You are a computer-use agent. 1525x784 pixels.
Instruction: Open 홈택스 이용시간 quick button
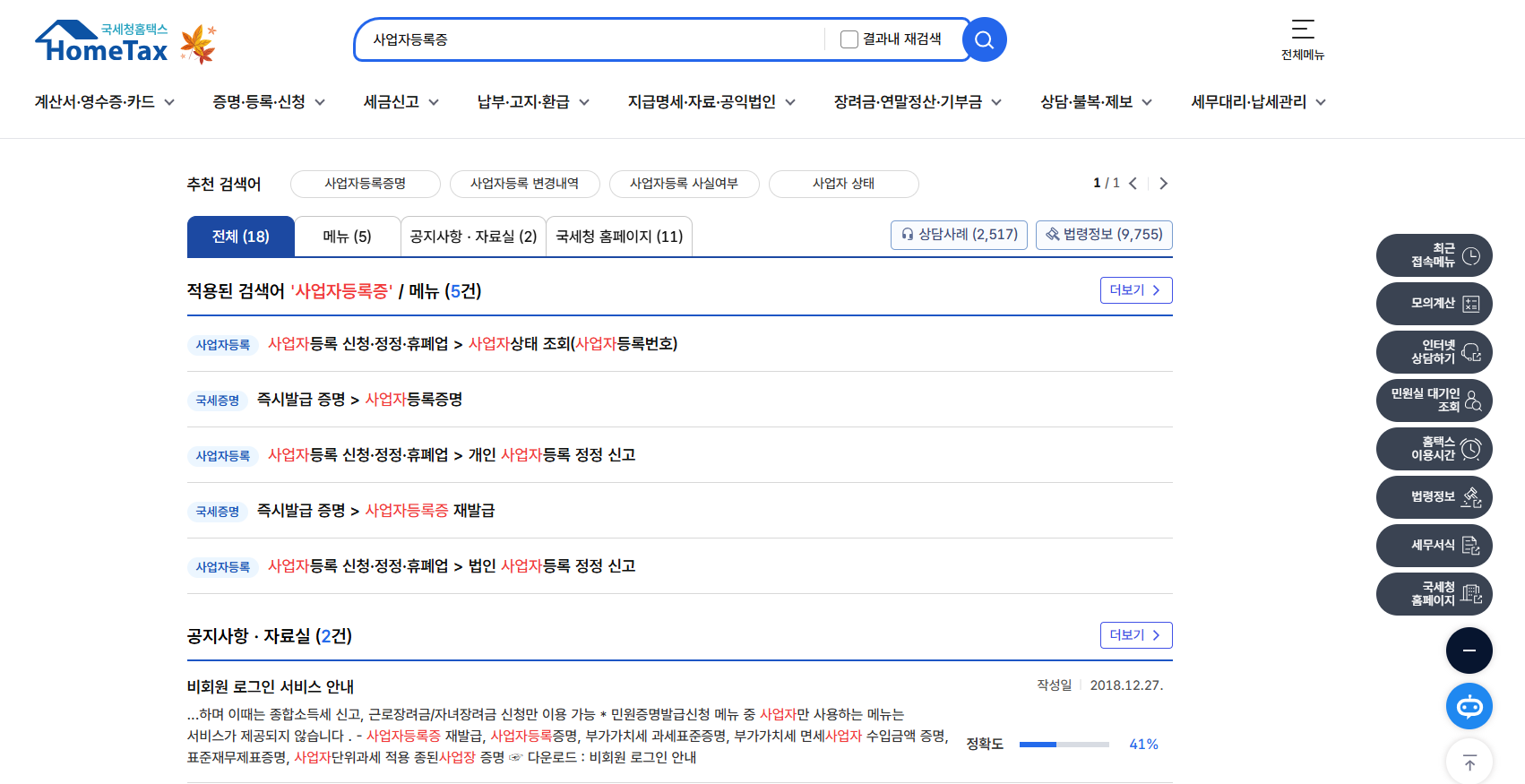[1434, 449]
